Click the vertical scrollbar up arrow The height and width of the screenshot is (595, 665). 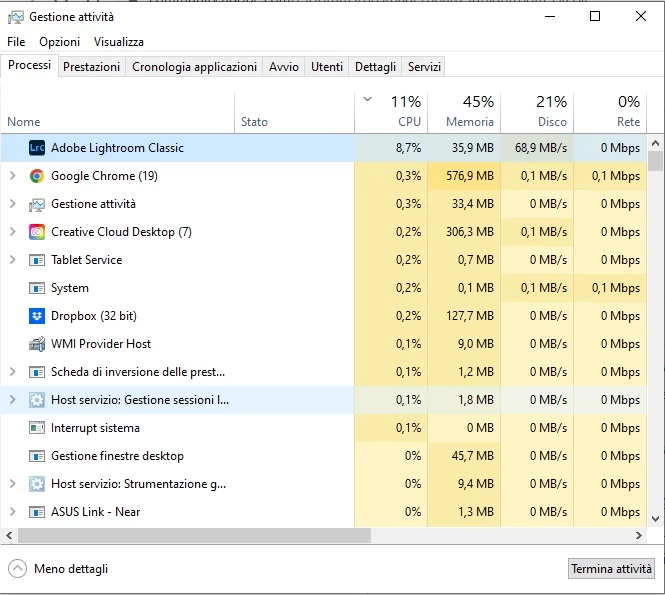tap(656, 143)
